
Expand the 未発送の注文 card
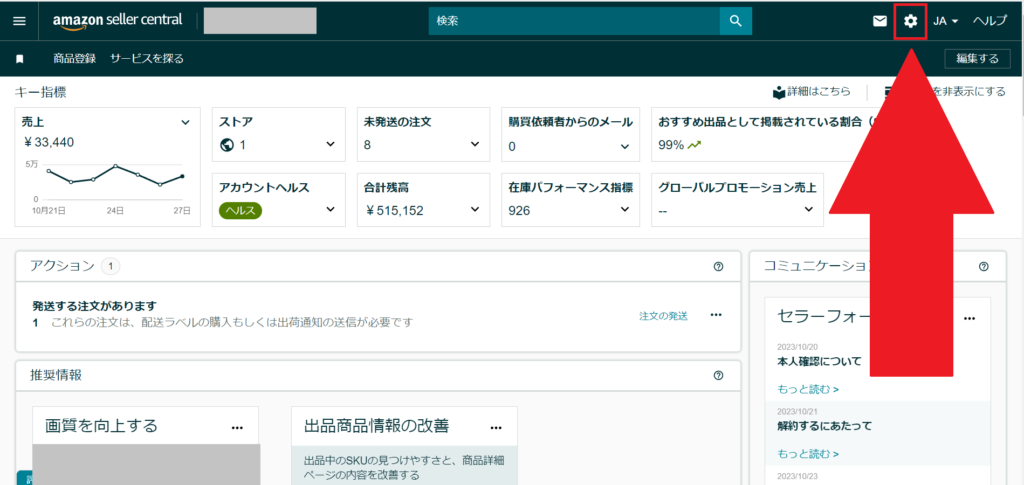476,145
